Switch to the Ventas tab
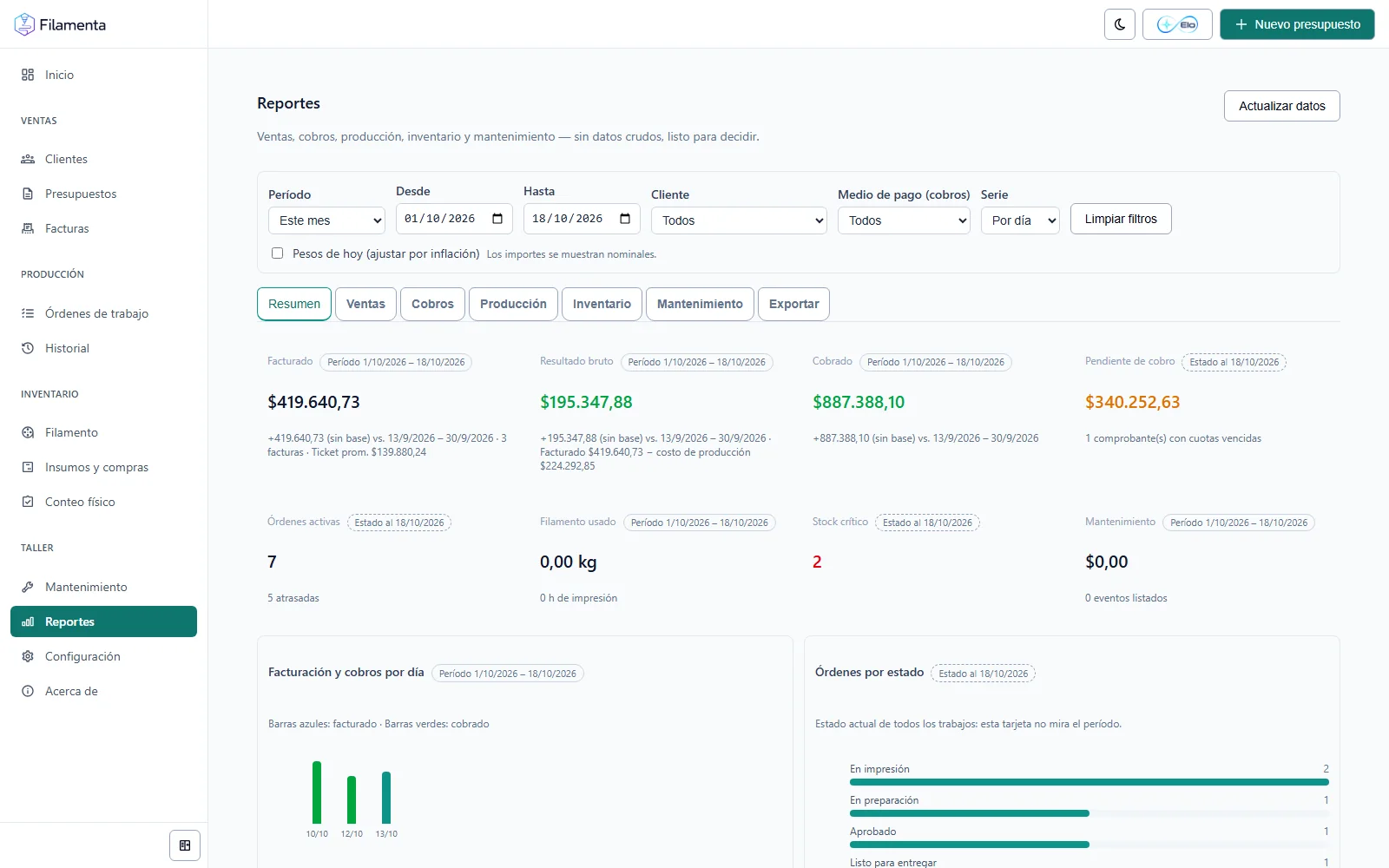The width and height of the screenshot is (1389, 868). point(365,304)
